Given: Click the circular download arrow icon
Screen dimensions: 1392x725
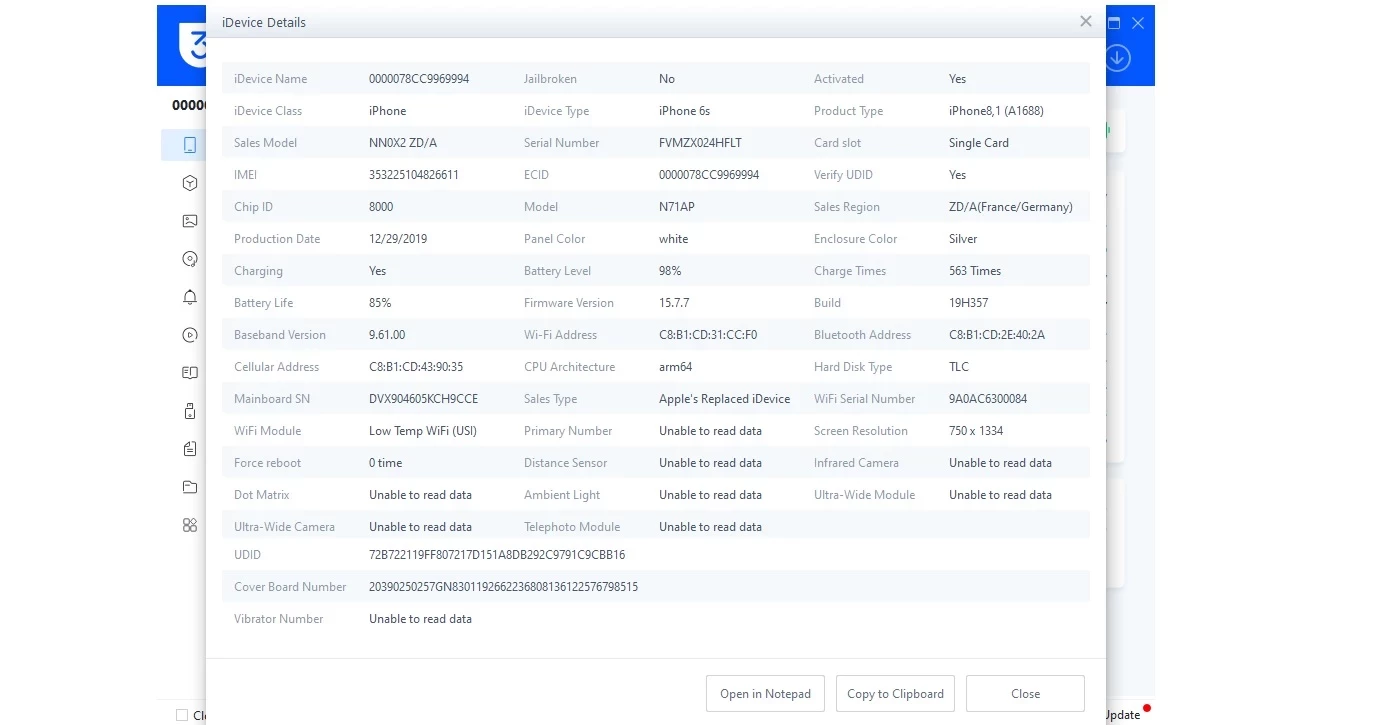Looking at the screenshot, I should [x=1118, y=58].
